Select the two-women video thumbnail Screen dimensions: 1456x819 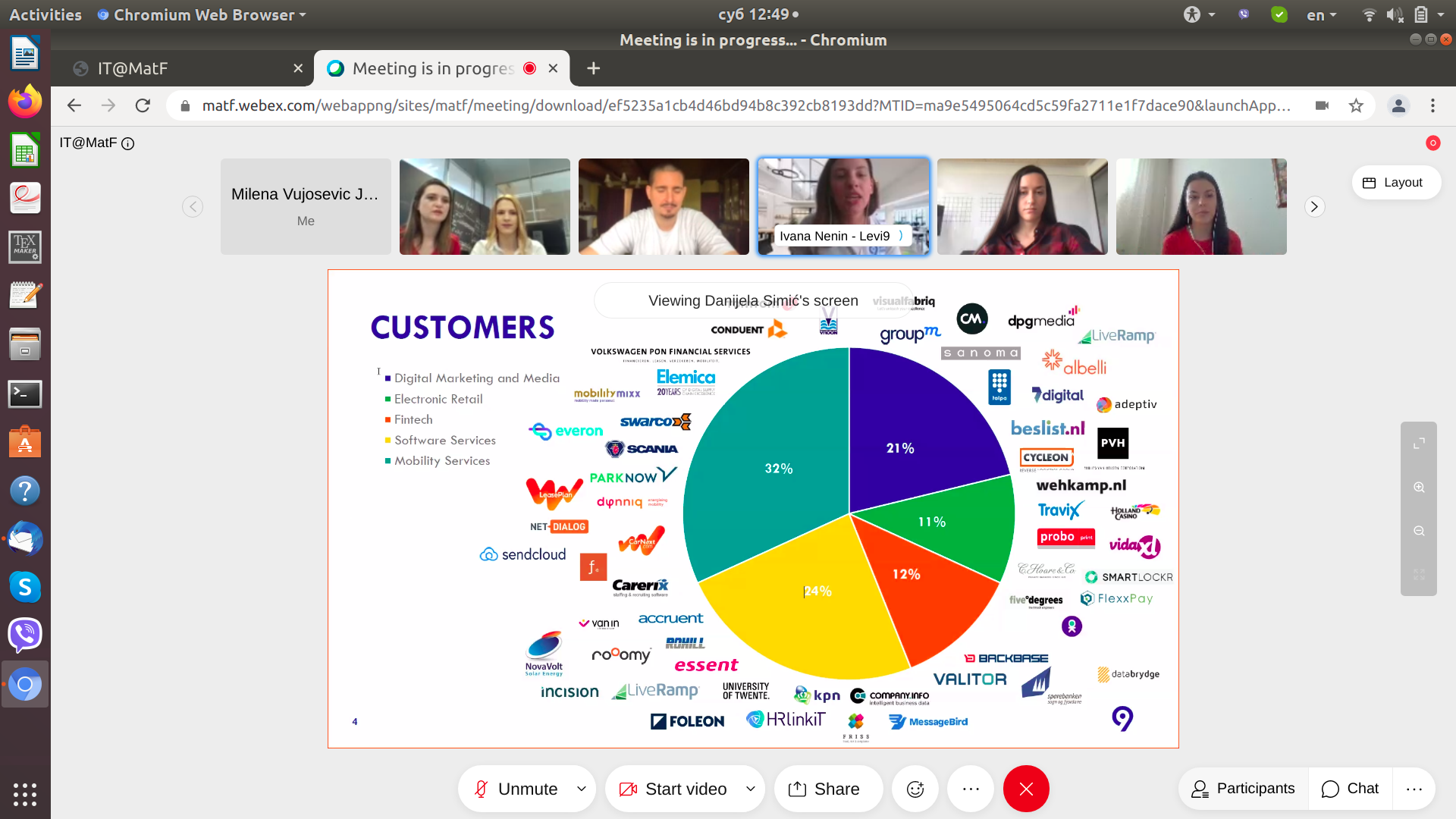[485, 206]
